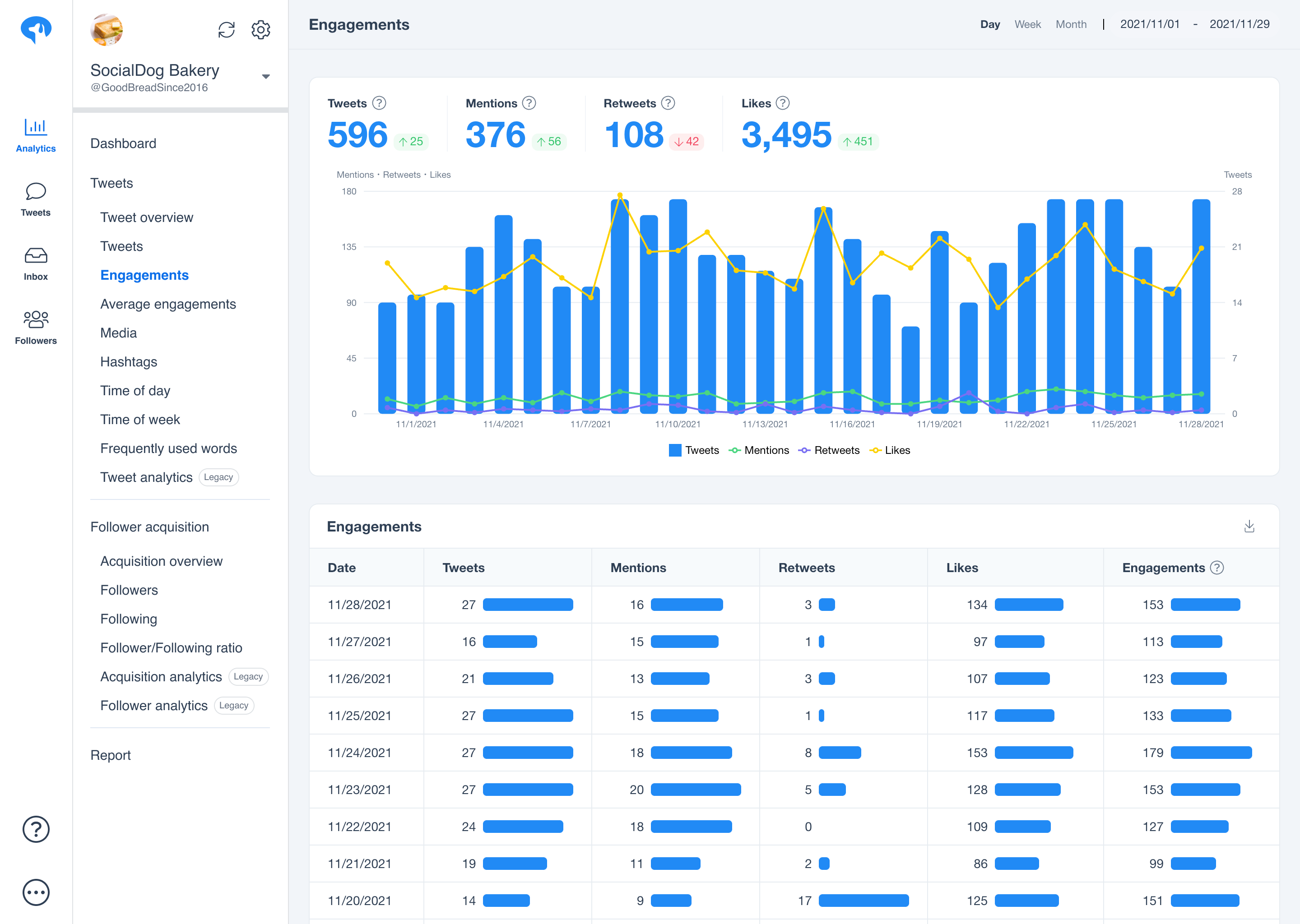Open the end date 2021/11/29 picker
Screen dimensions: 1300x924
coord(1239,24)
